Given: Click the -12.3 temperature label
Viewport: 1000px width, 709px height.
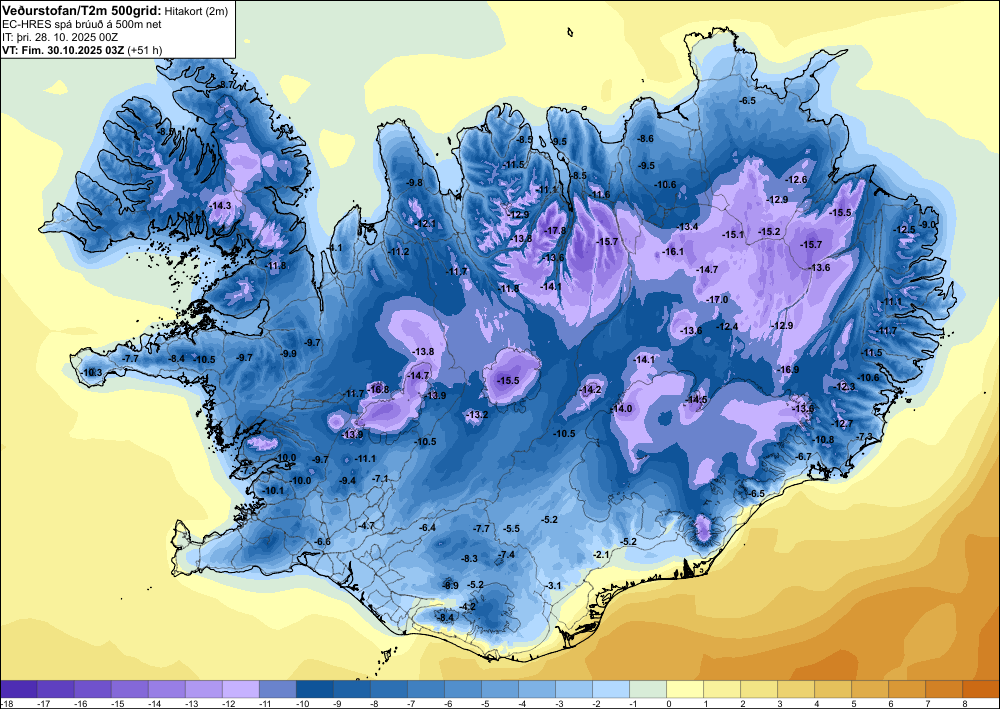Looking at the screenshot, I should 844,387.
